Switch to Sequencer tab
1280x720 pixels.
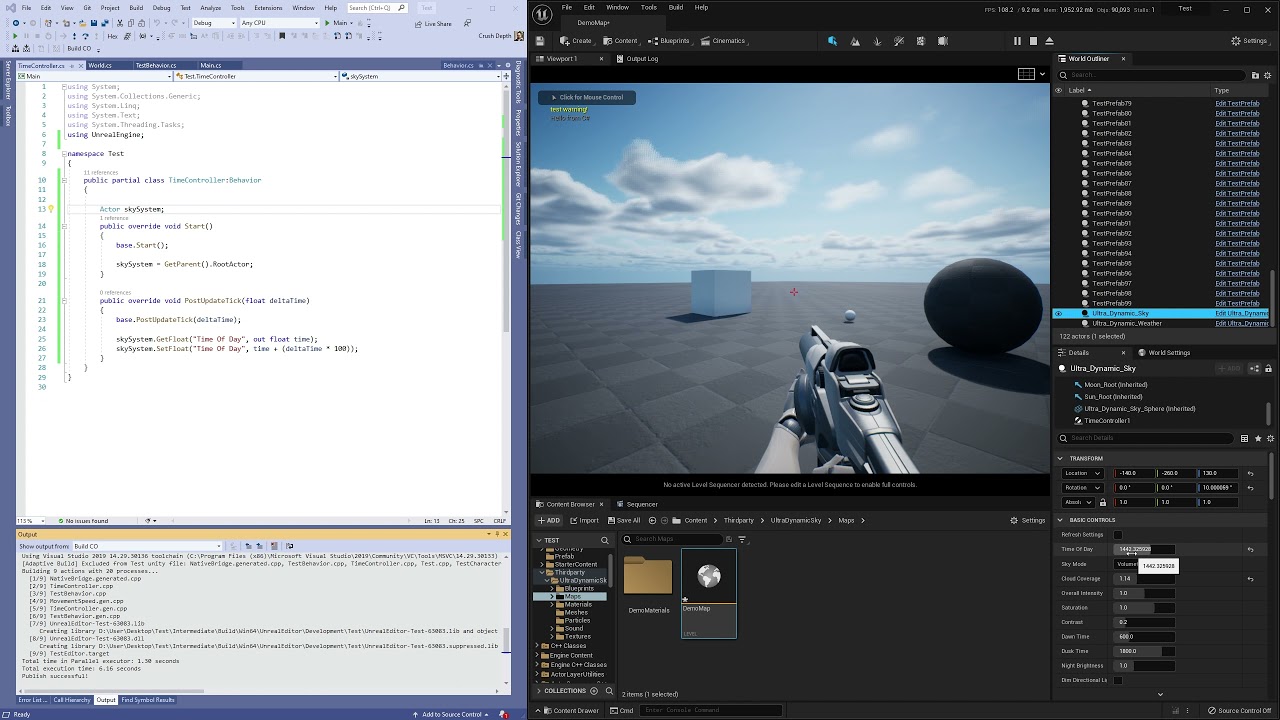click(637, 505)
